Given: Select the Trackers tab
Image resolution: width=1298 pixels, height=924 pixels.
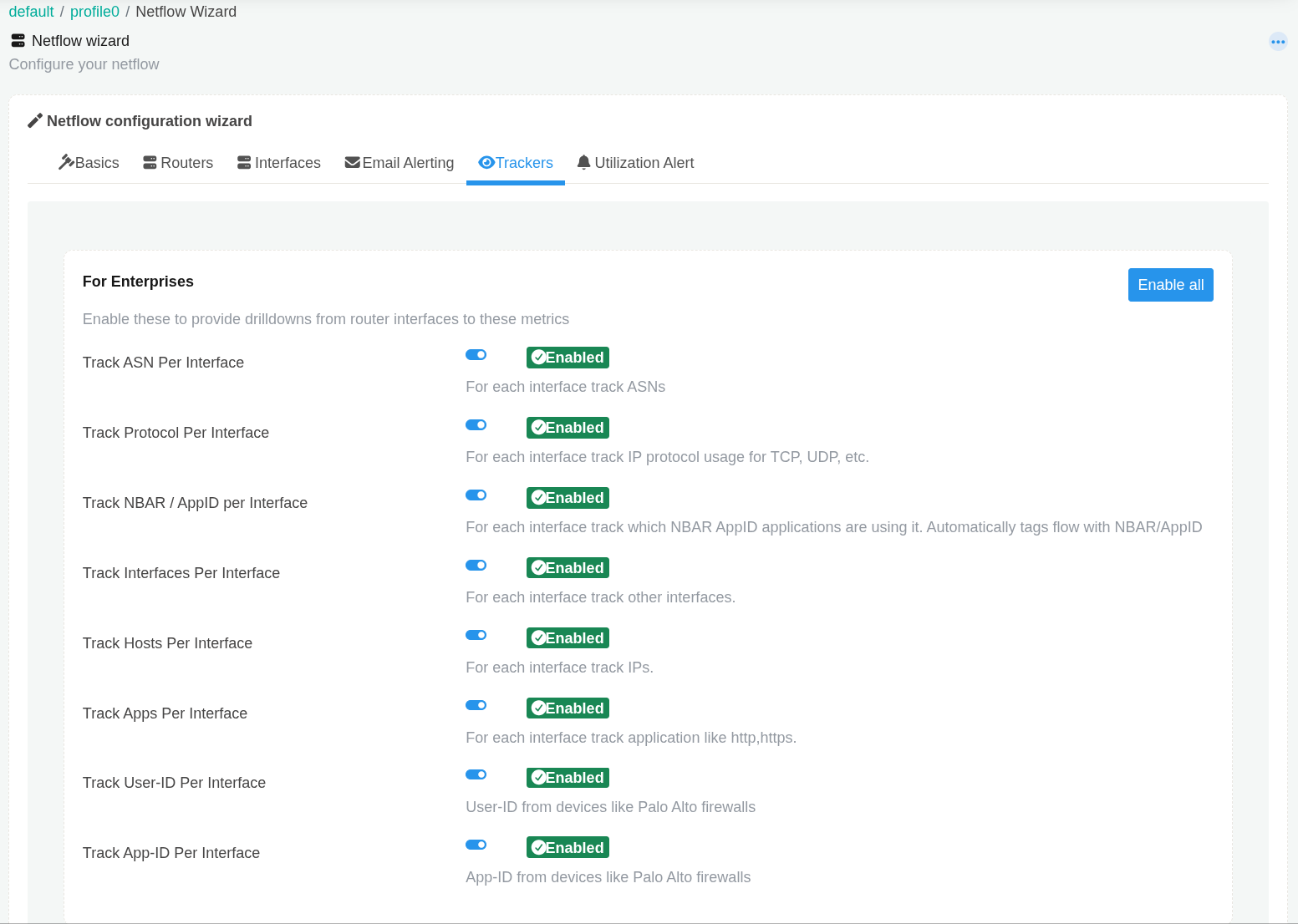Looking at the screenshot, I should pyautogui.click(x=516, y=163).
